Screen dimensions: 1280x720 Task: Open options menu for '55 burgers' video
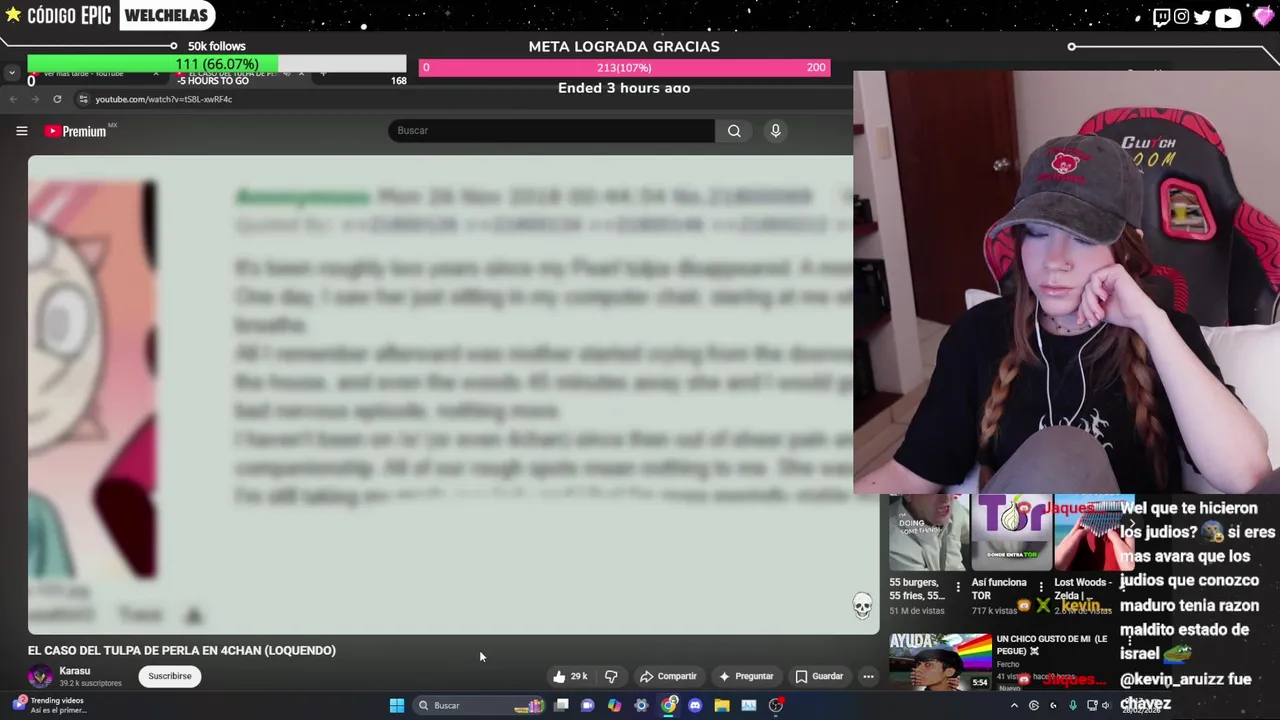(958, 587)
